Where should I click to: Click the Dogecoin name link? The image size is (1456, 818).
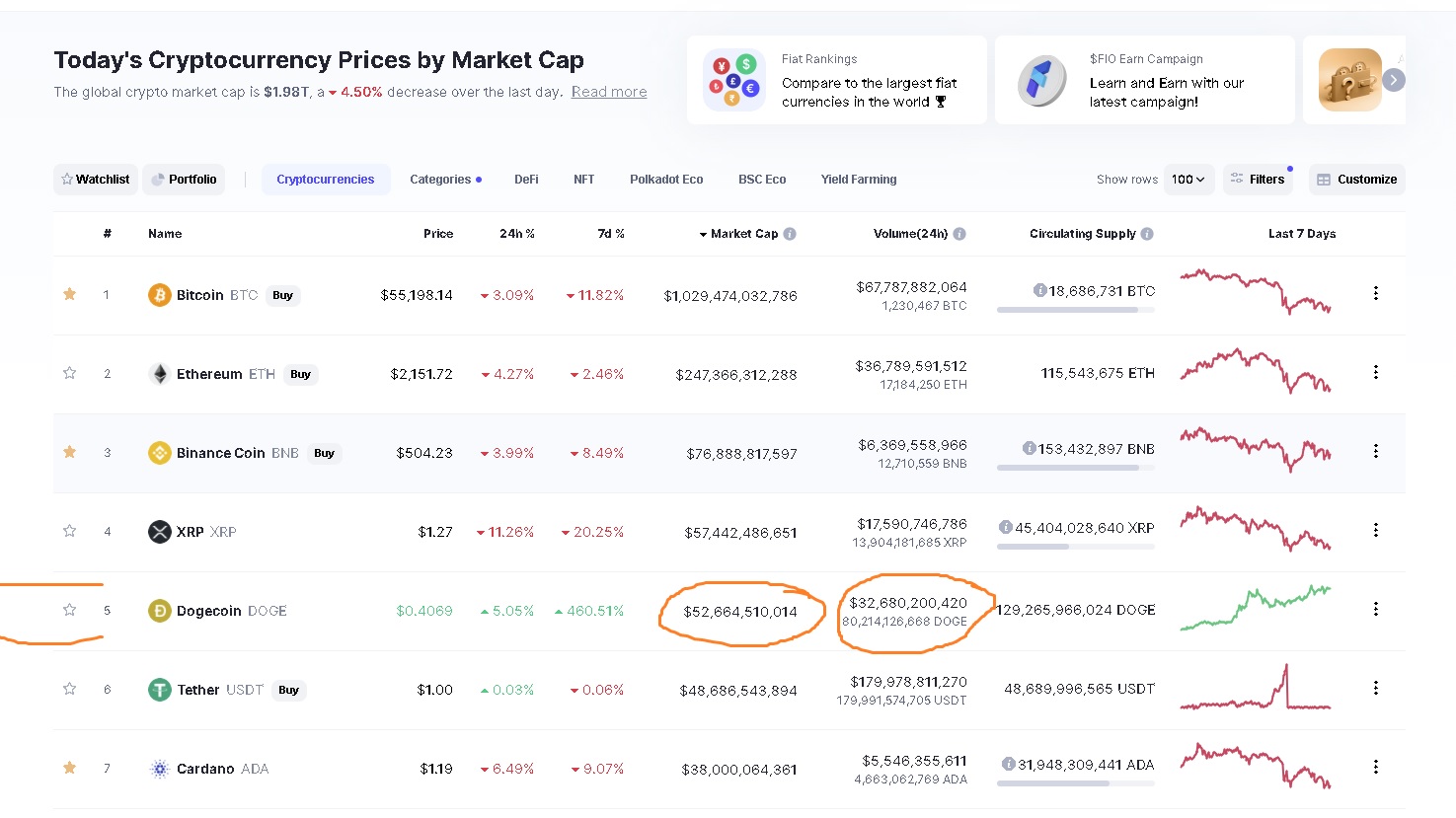[209, 611]
